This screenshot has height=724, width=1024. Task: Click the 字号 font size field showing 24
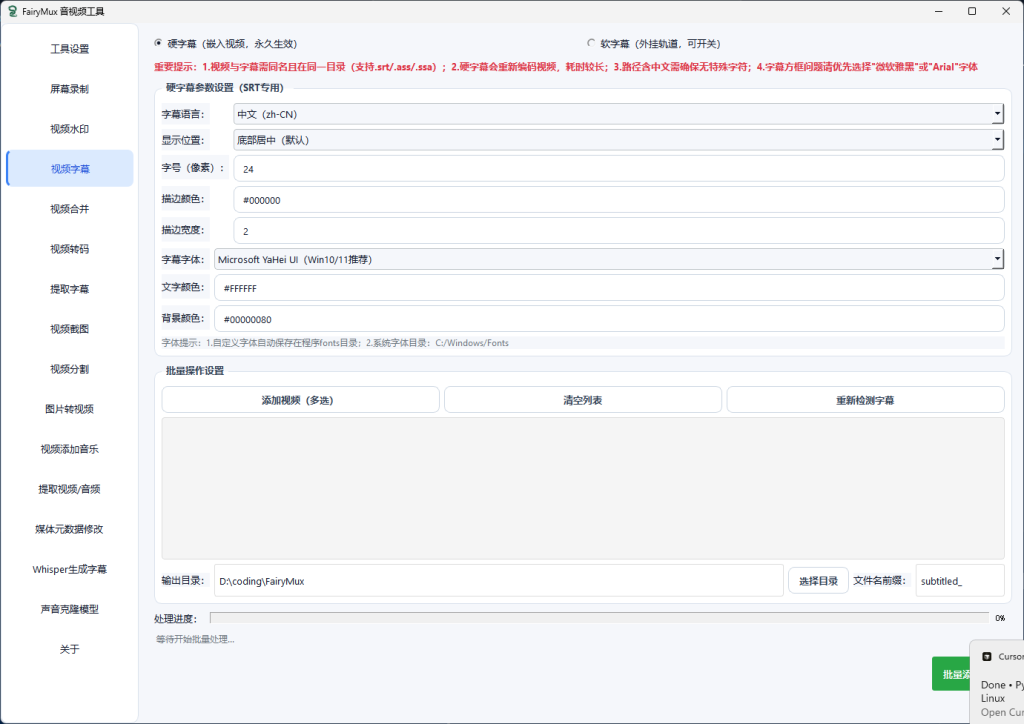coord(618,168)
